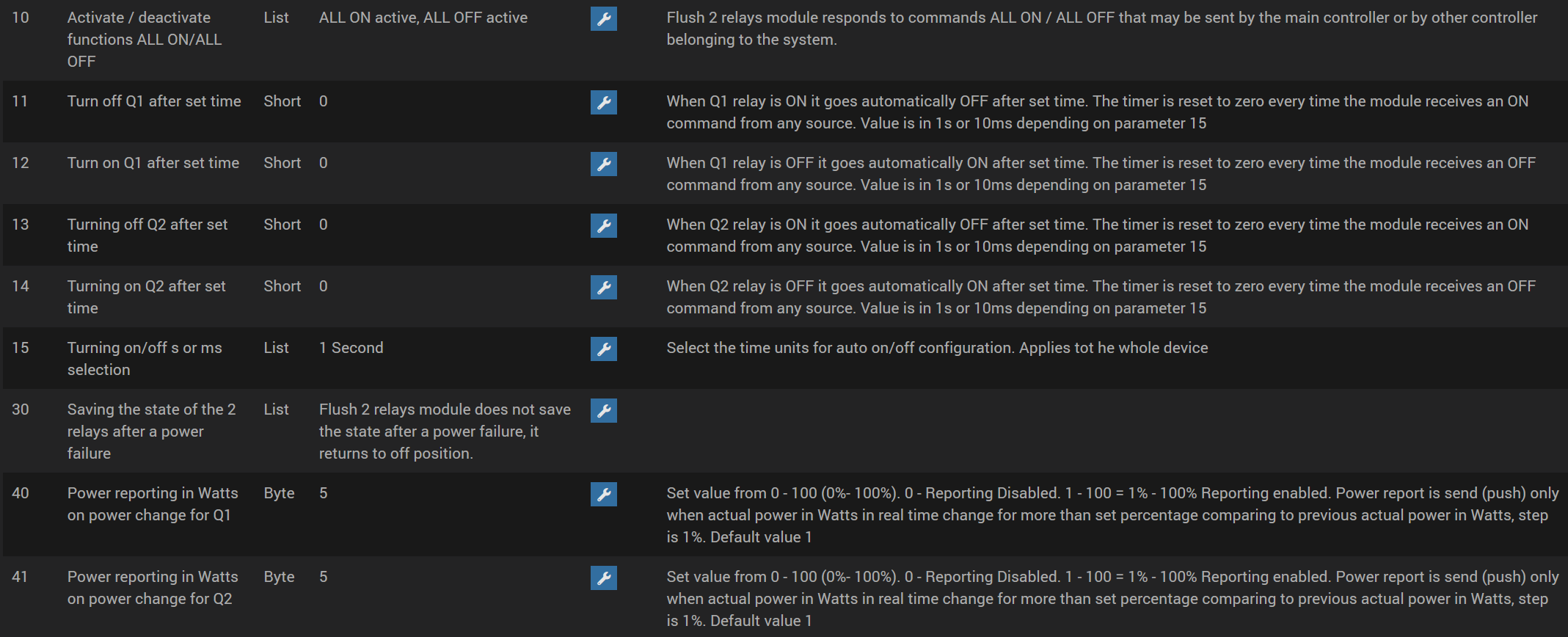The width and height of the screenshot is (1568, 637).
Task: Click the "1 Second" value of parameter 15
Action: tap(351, 348)
